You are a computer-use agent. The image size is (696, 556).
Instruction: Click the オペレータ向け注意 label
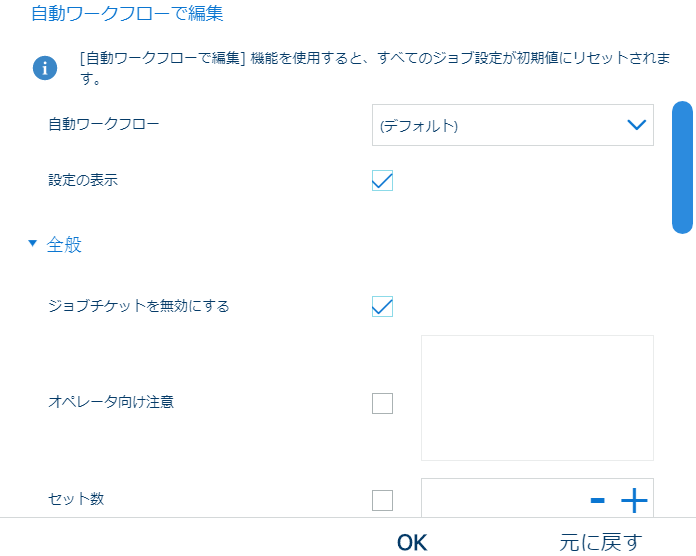111,402
